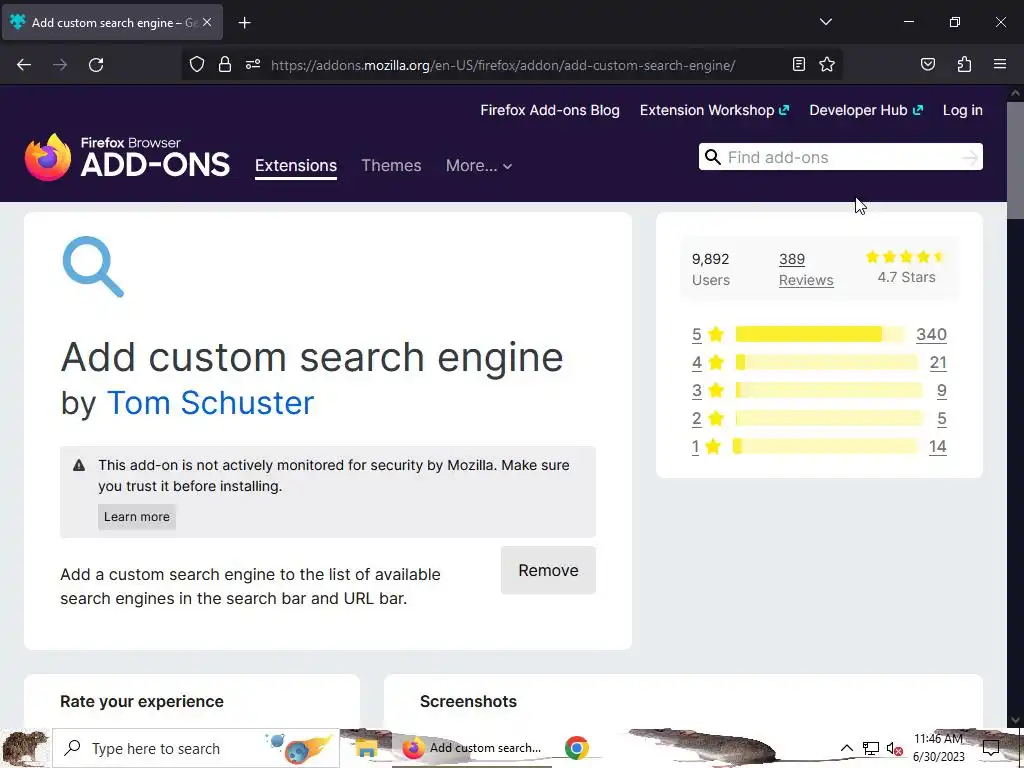This screenshot has width=1024, height=768.
Task: Click the warning triangle icon in security notice
Action: (x=79, y=465)
